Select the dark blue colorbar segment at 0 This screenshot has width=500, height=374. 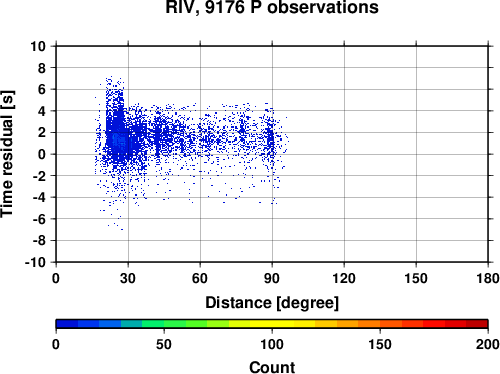click(67, 324)
